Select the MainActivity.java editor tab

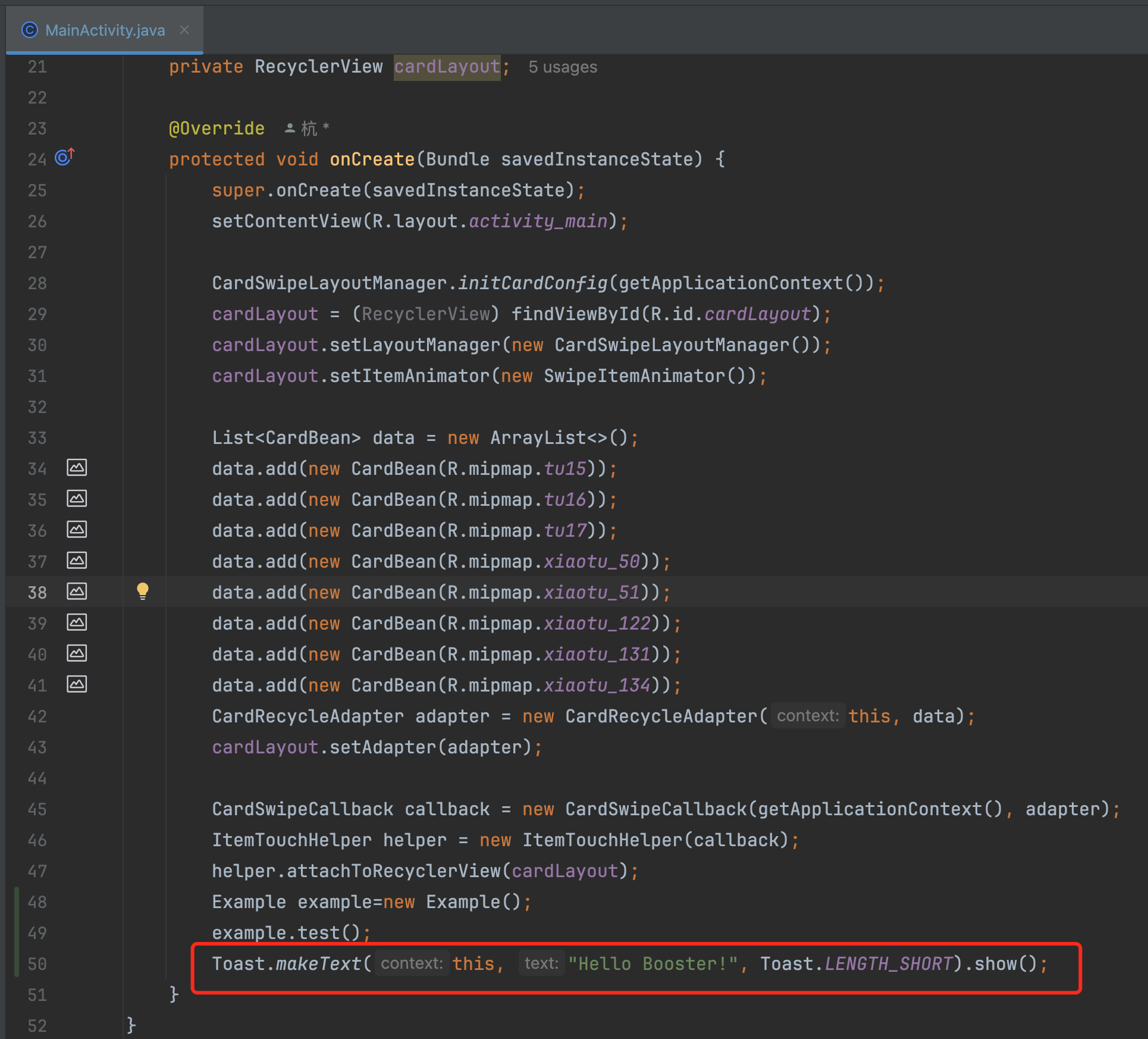(105, 30)
